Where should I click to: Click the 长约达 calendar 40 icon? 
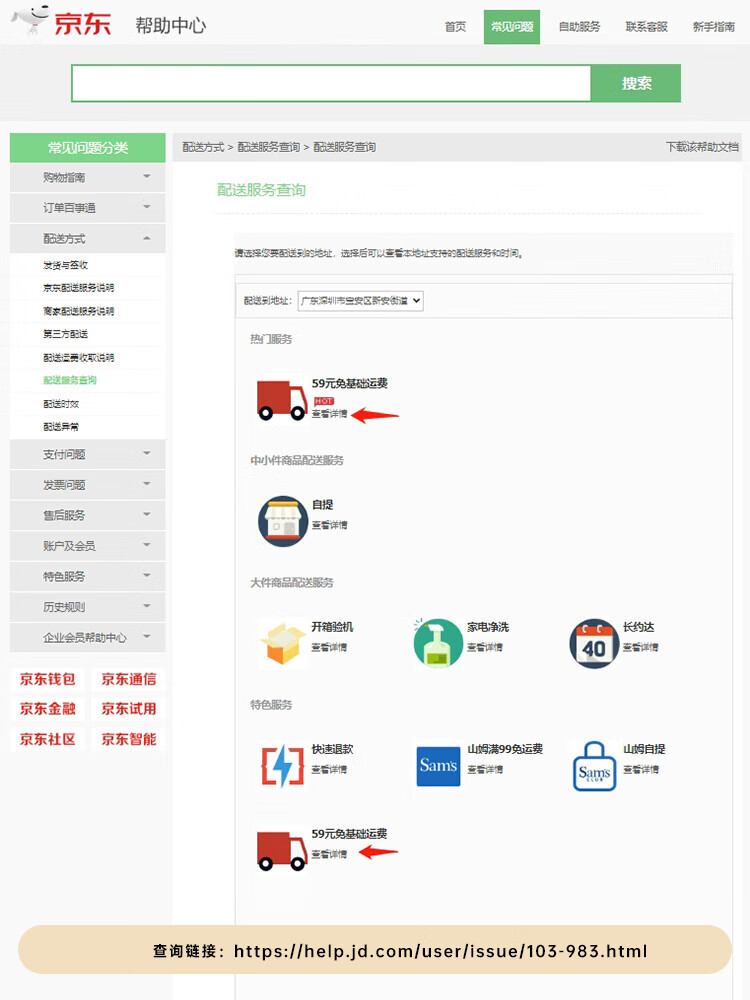click(594, 643)
